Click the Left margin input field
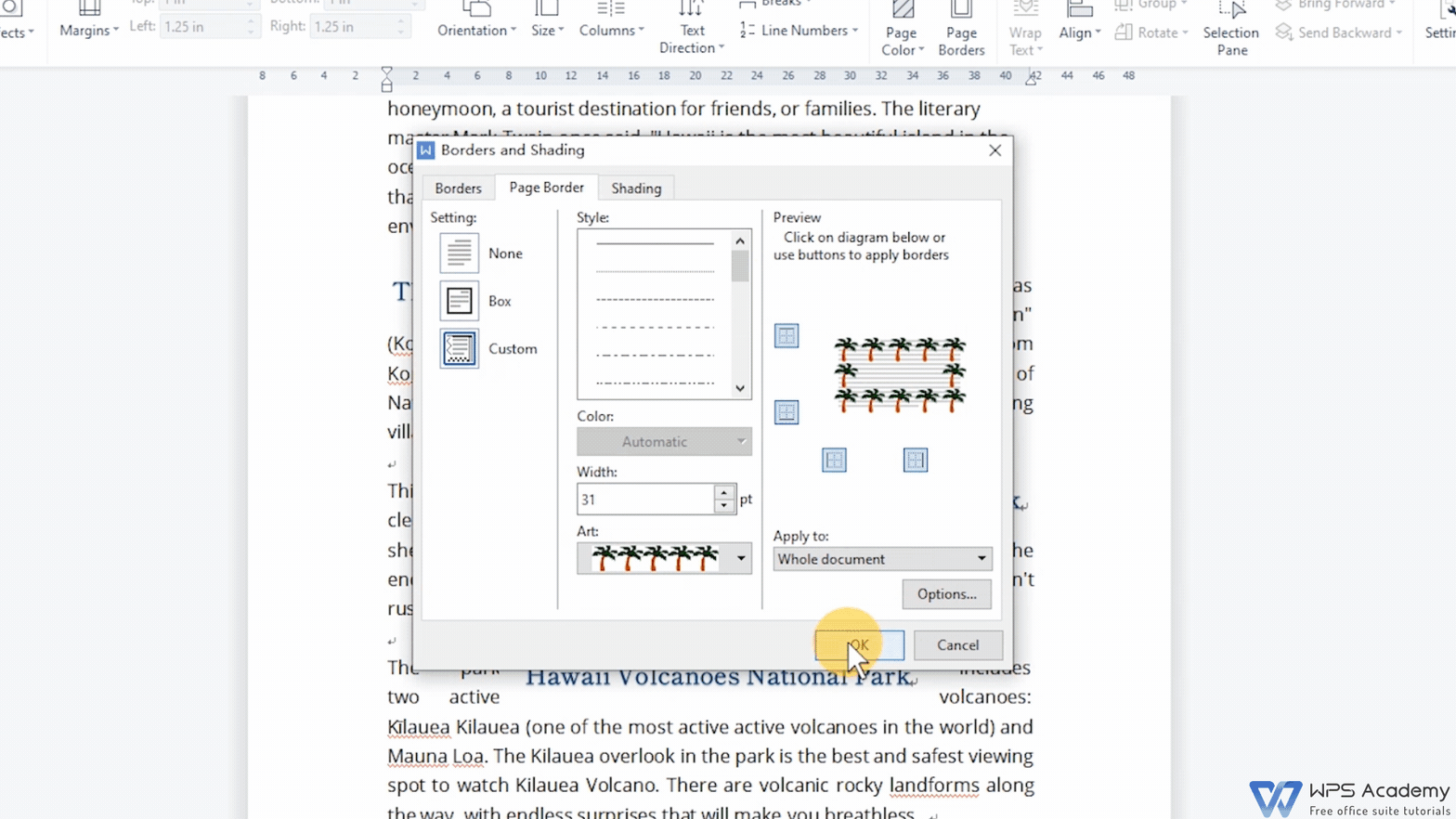The width and height of the screenshot is (1456, 819). coord(209,26)
